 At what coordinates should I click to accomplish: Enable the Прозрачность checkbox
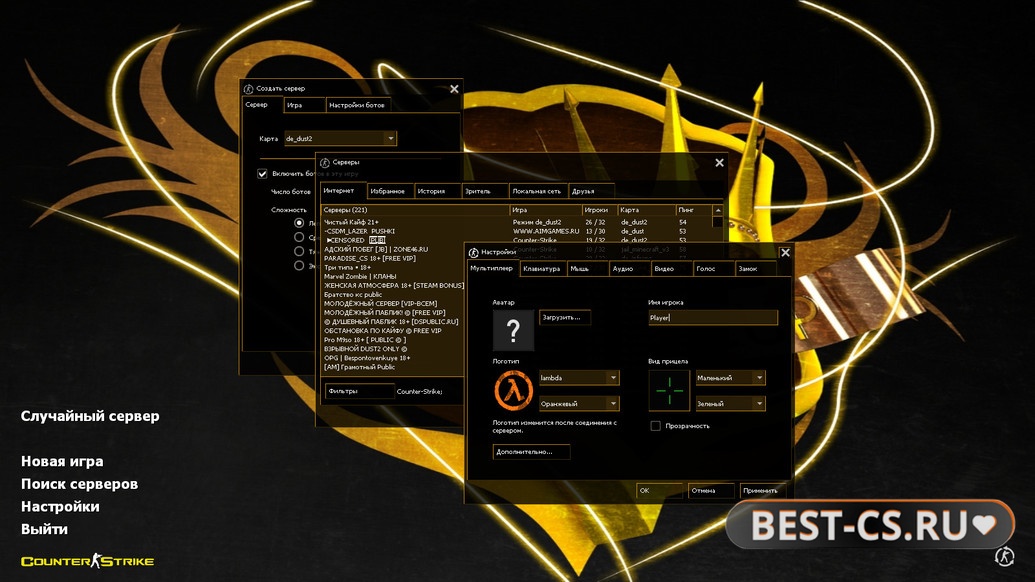pyautogui.click(x=655, y=426)
